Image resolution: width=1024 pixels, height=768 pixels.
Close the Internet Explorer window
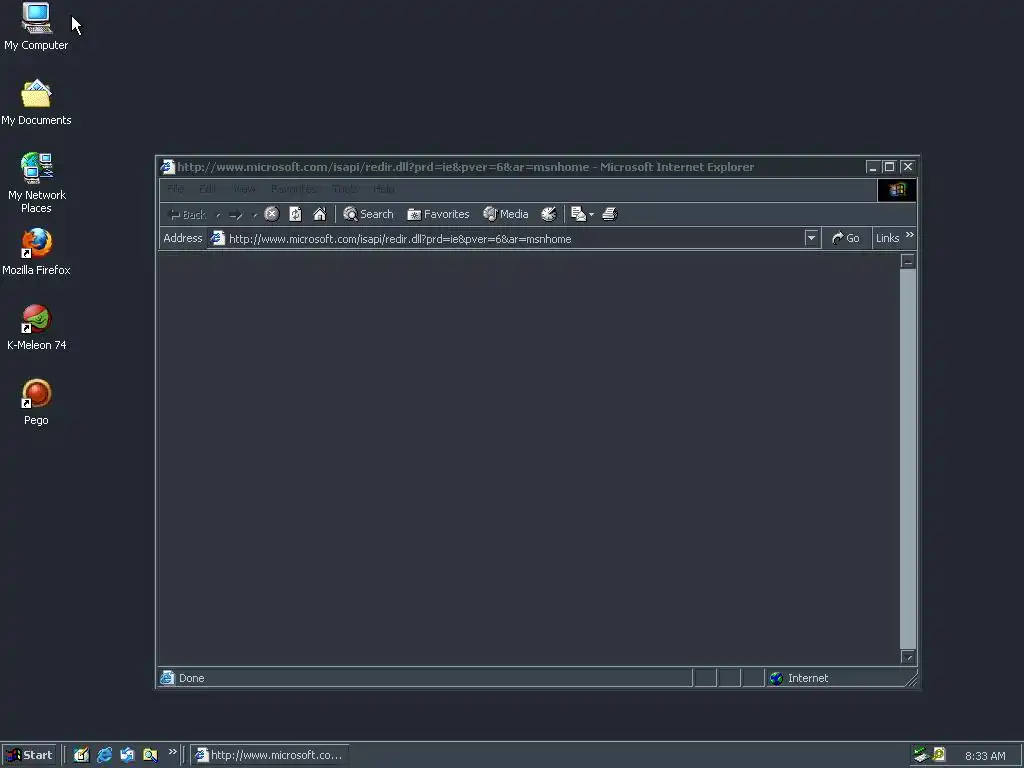pyautogui.click(x=908, y=167)
